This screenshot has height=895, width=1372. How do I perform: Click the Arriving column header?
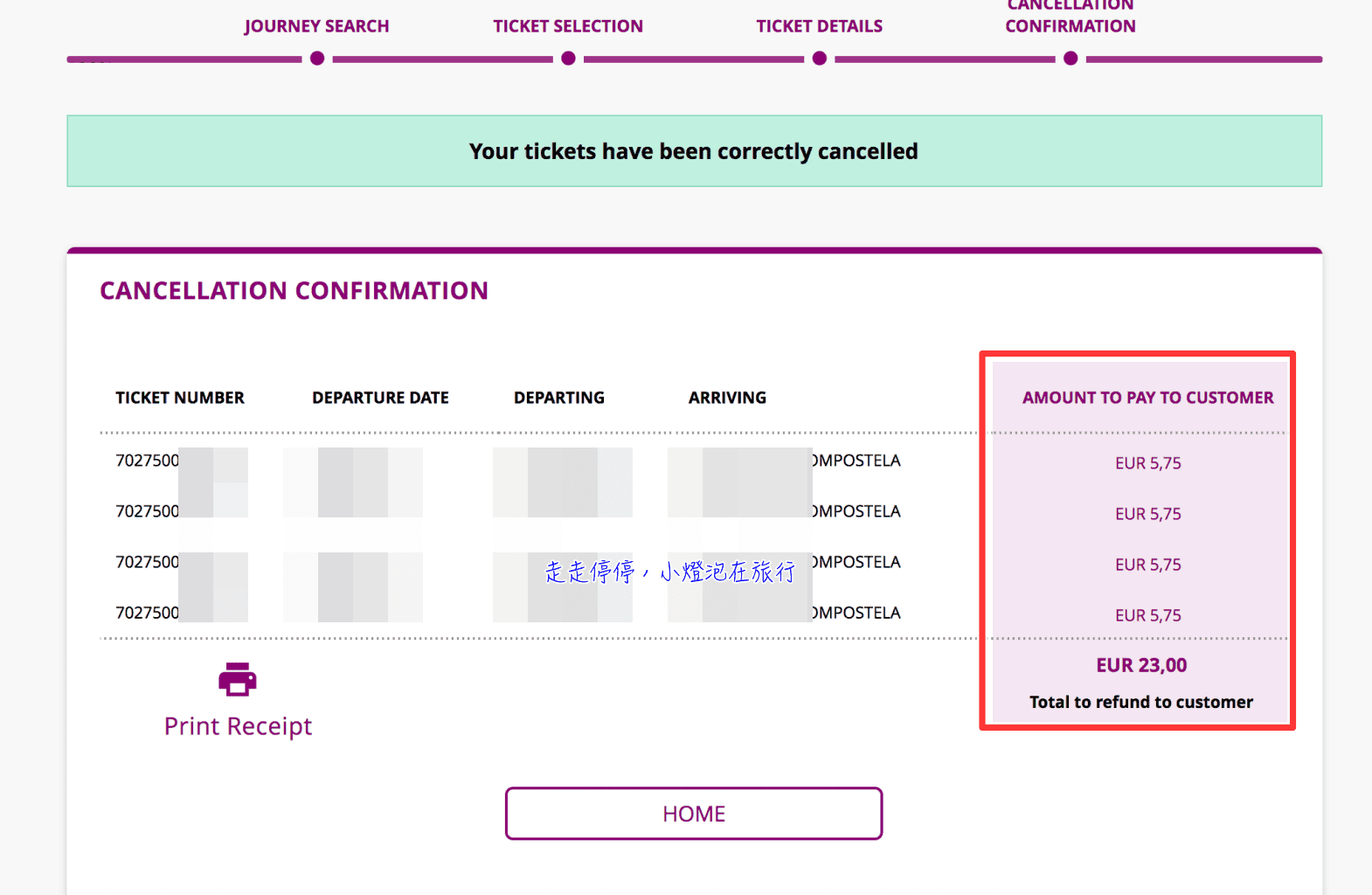click(x=727, y=398)
